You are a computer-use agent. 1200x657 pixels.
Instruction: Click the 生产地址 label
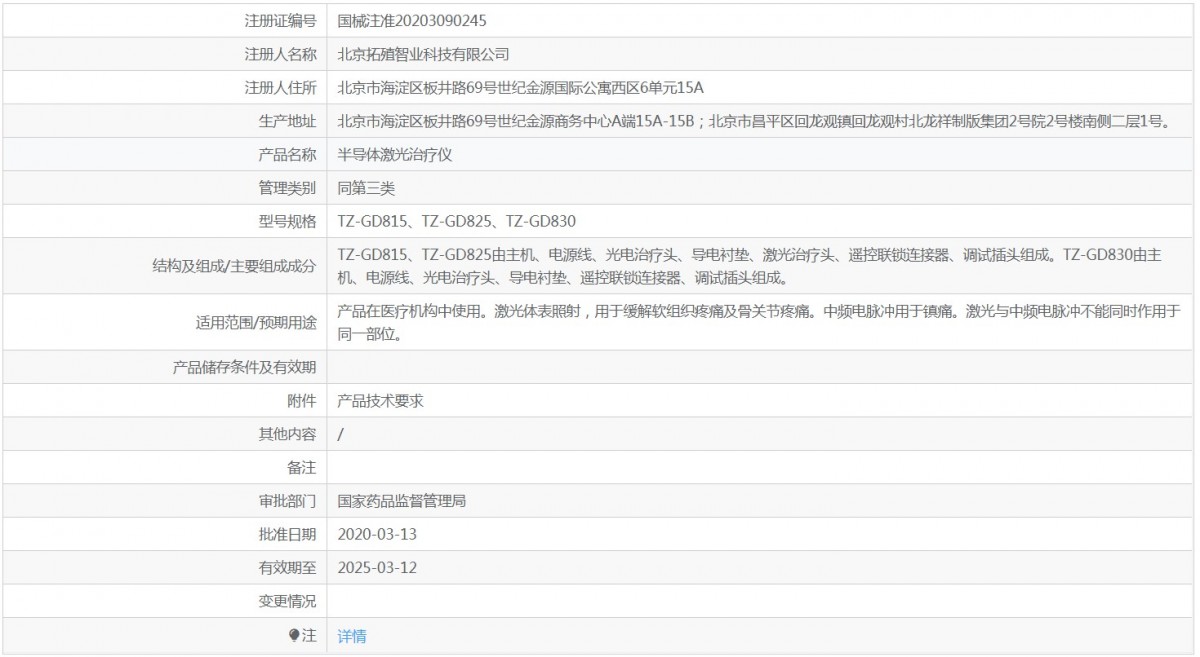287,121
